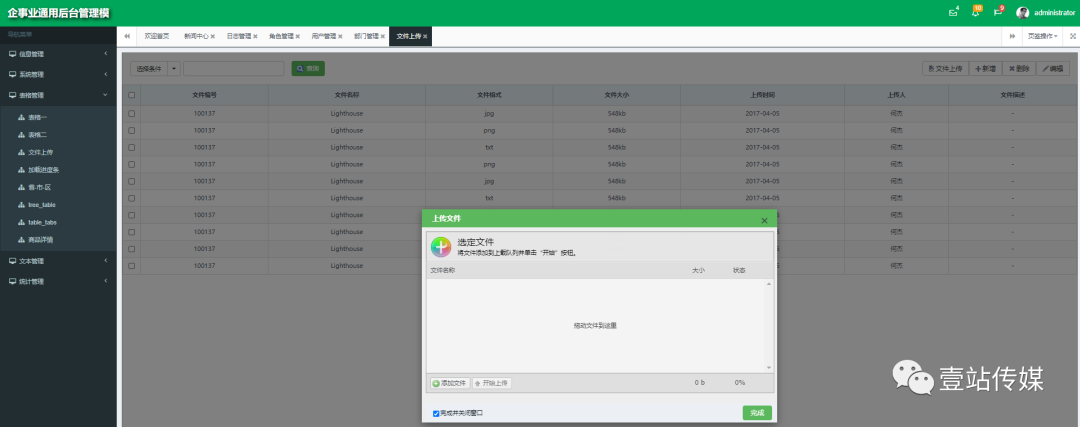Image resolution: width=1080 pixels, height=427 pixels.
Task: Click the green 查询 search button
Action: pyautogui.click(x=308, y=68)
